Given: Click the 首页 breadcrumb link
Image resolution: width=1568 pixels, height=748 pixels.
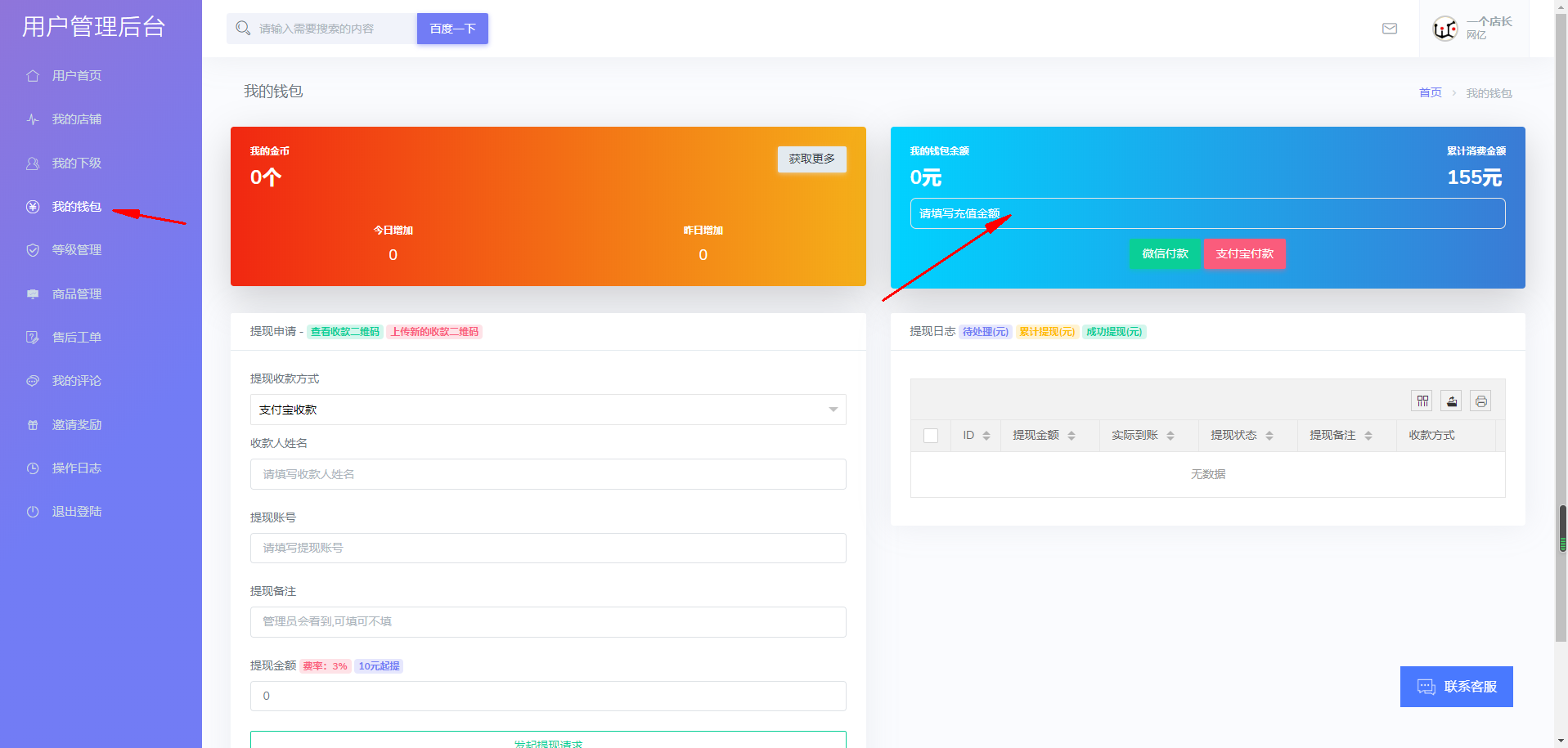Looking at the screenshot, I should [1431, 92].
